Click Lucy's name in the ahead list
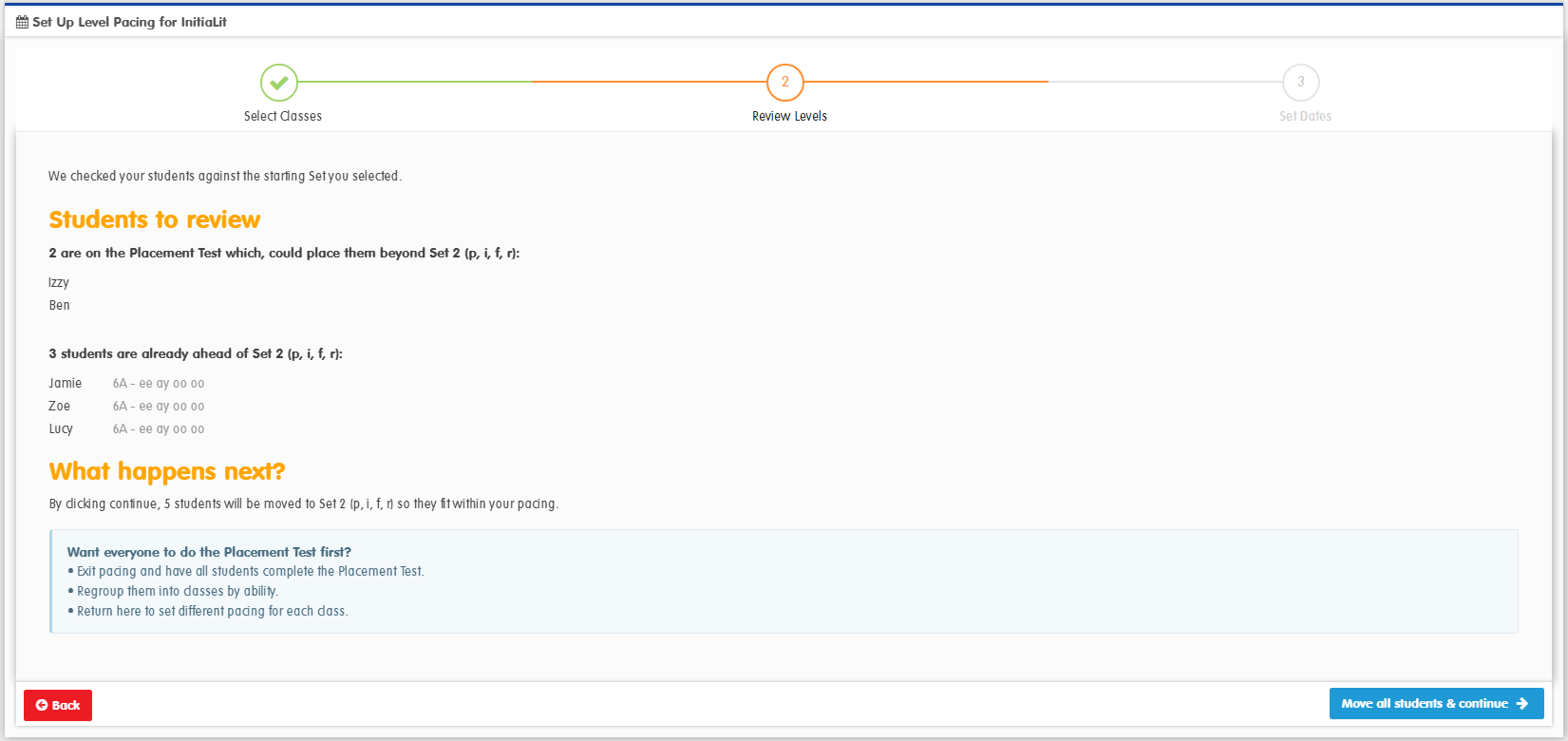Viewport: 1568px width, 741px height. (x=61, y=429)
